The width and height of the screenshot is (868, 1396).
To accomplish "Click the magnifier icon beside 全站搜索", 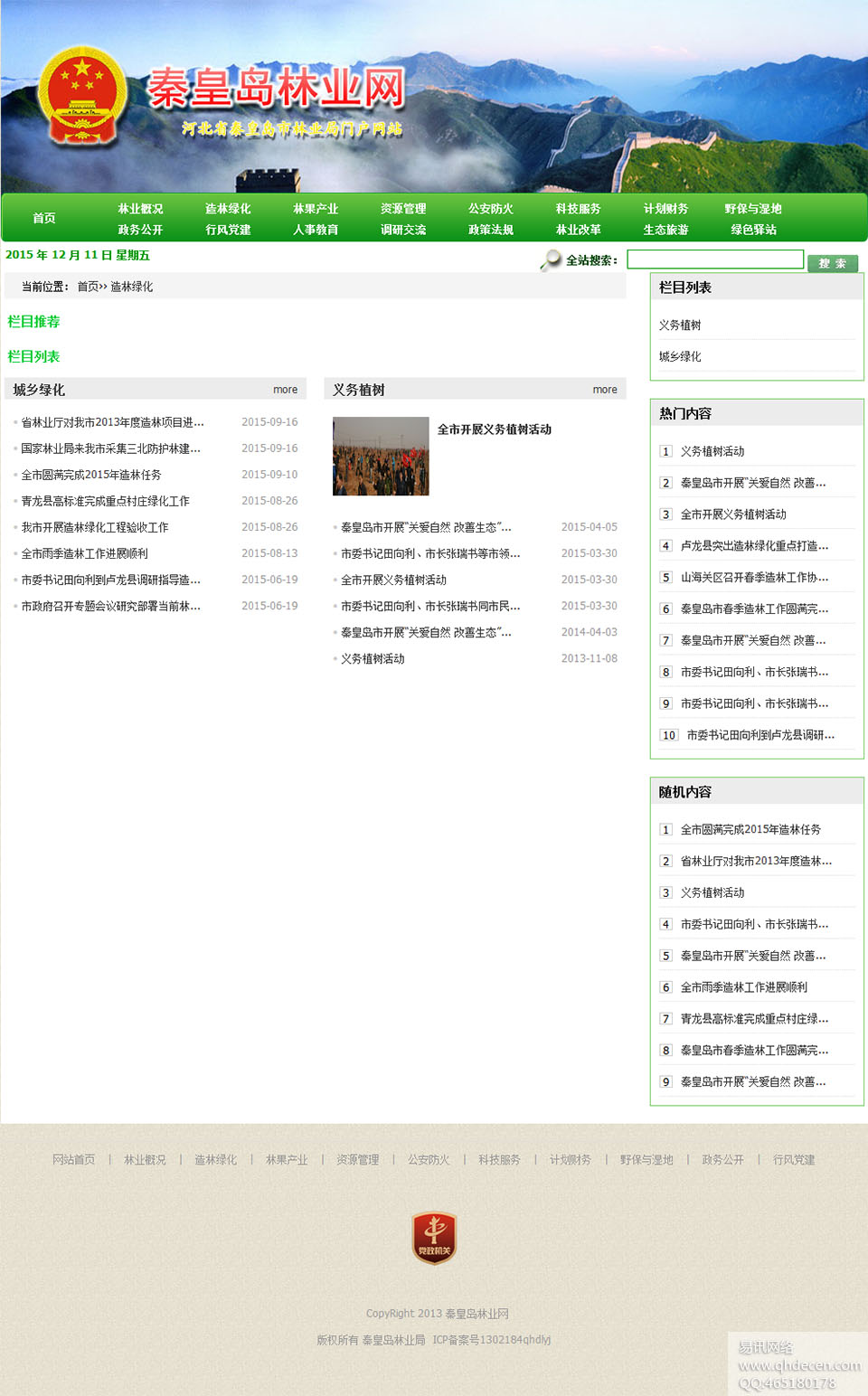I will (551, 260).
